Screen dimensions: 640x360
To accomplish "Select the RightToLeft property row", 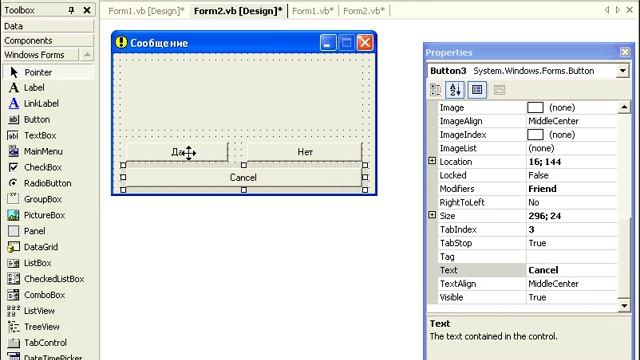I will [x=527, y=202].
